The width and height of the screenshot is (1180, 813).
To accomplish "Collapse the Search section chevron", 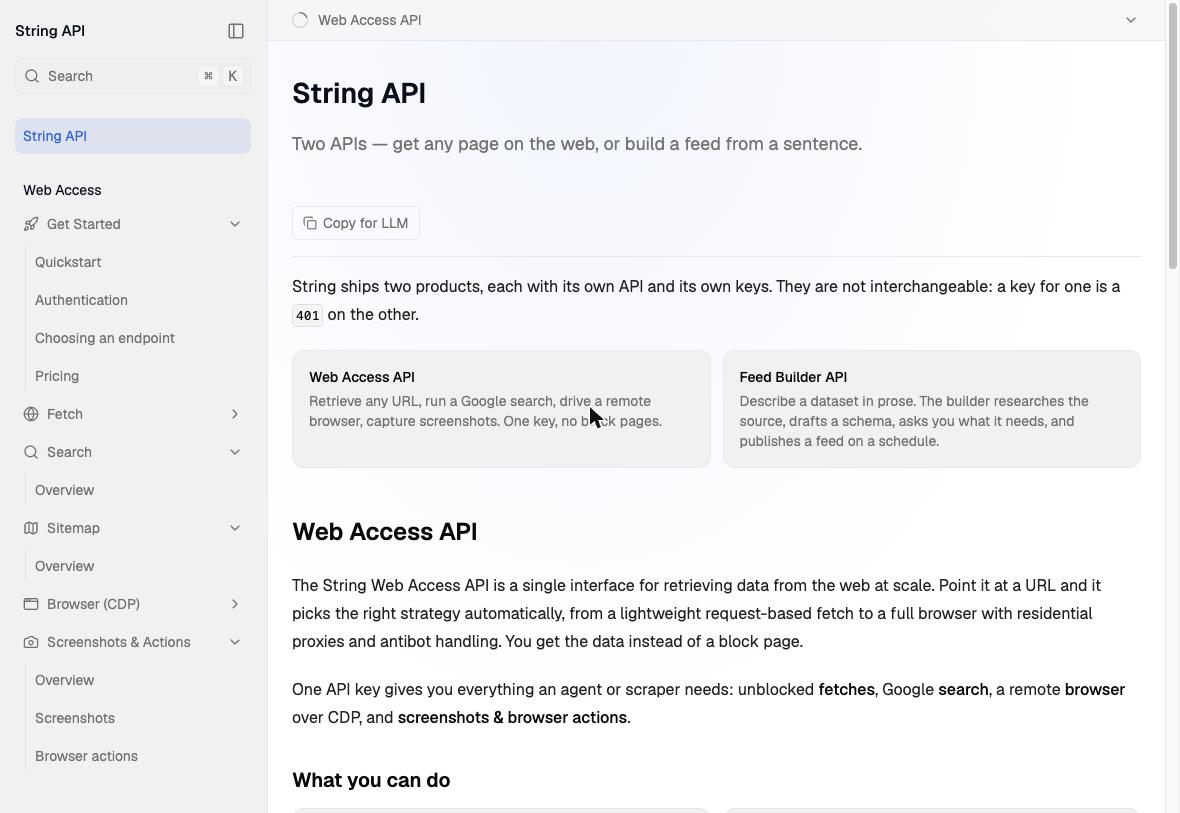I will [x=235, y=452].
